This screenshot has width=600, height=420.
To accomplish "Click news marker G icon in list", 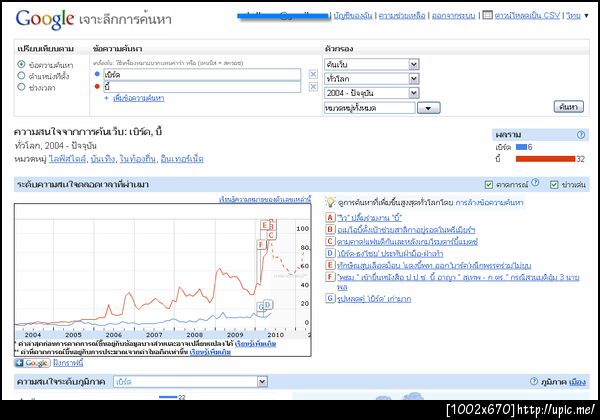I will (x=330, y=298).
